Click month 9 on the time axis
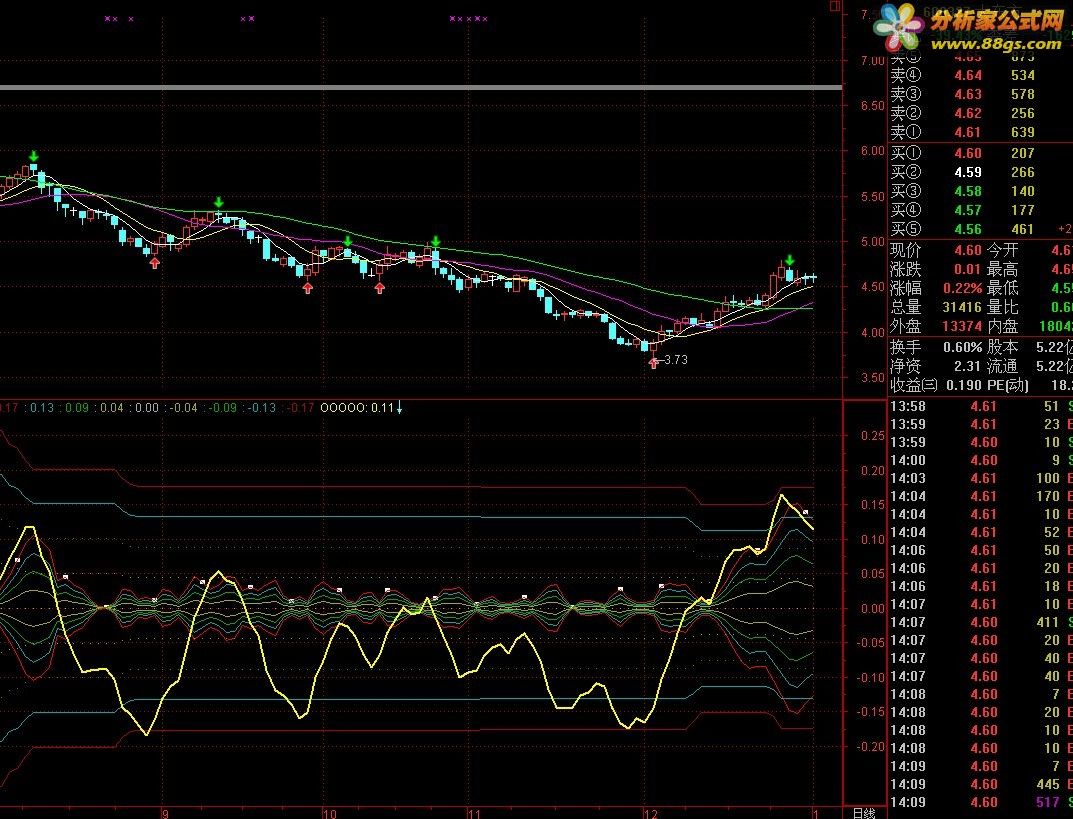The image size is (1073, 819). [x=165, y=814]
